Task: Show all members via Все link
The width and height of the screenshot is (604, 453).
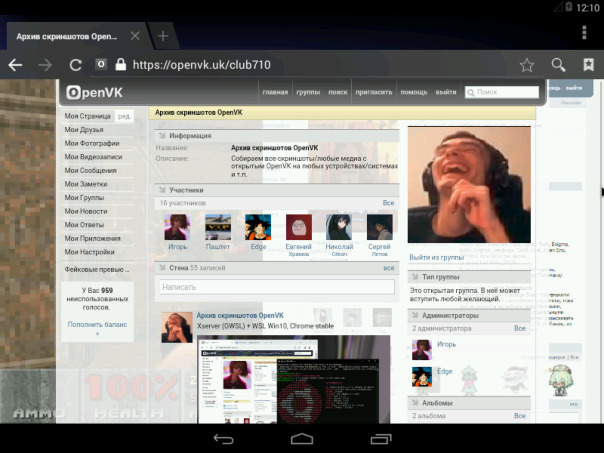Action: (x=388, y=203)
